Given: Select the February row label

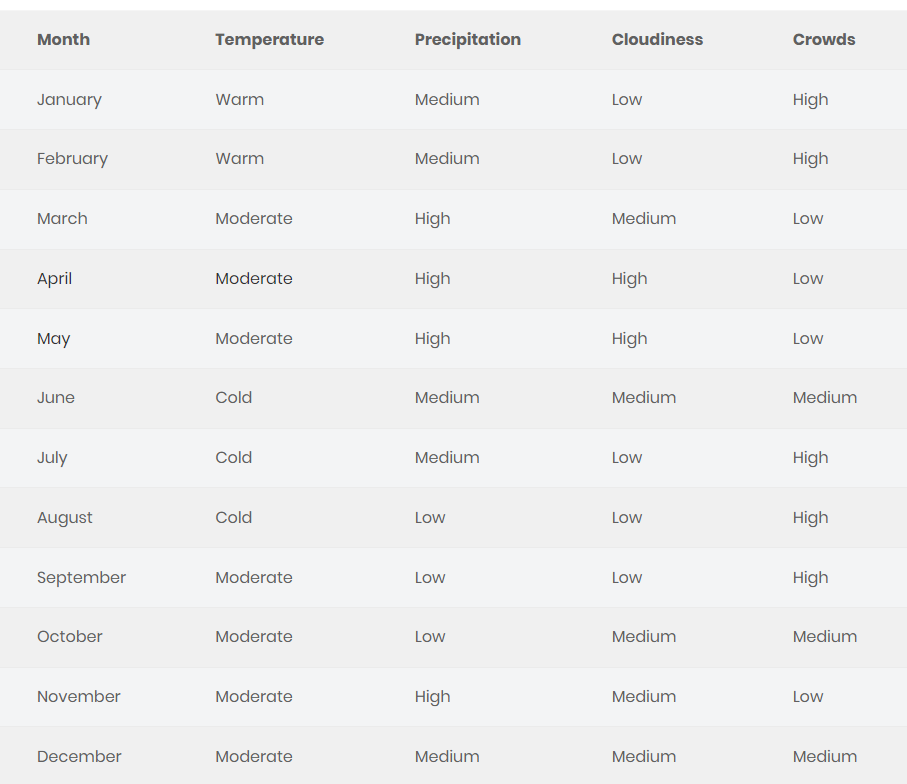Looking at the screenshot, I should click(x=72, y=159).
